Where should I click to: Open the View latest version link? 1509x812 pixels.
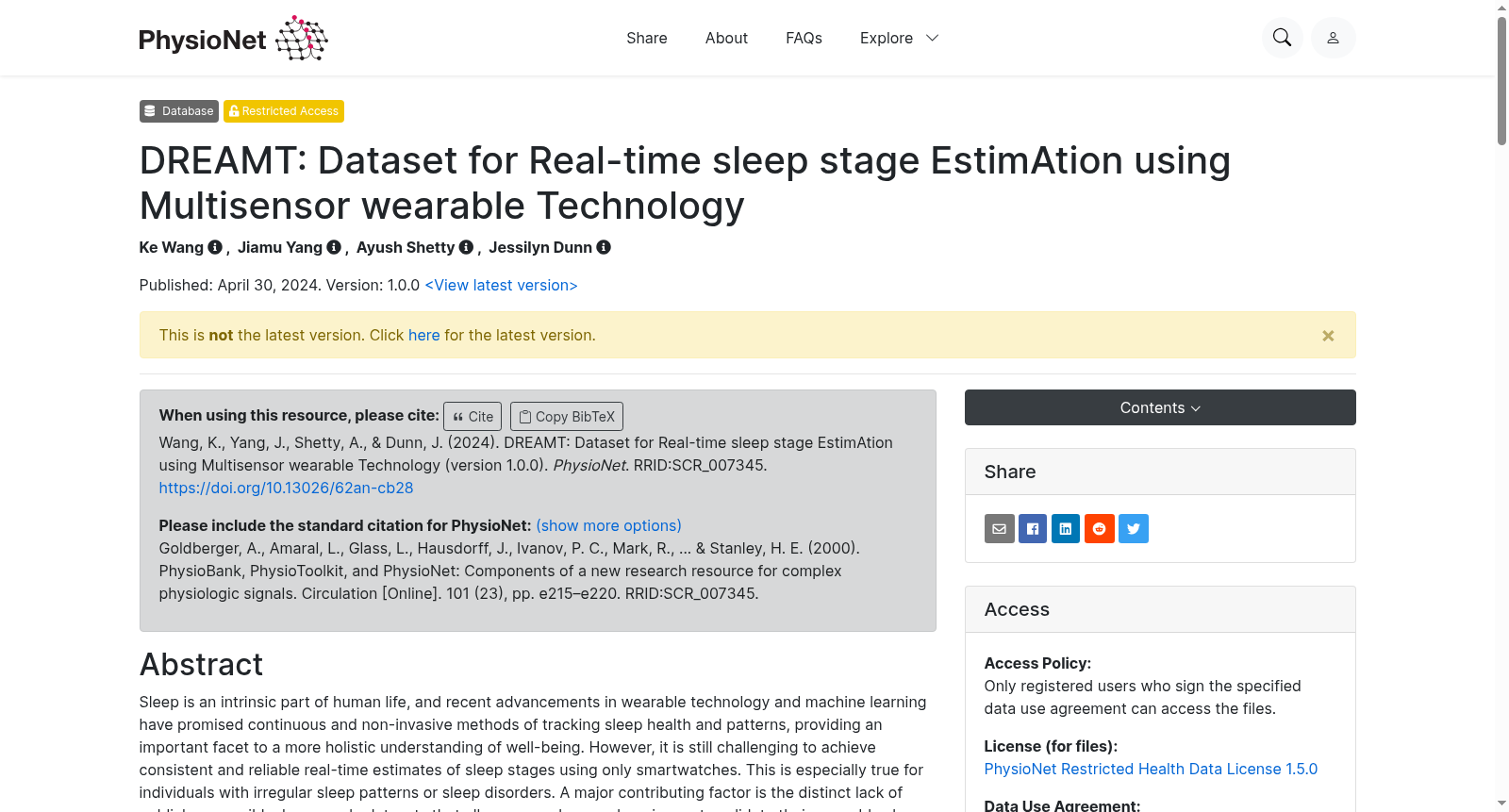pyautogui.click(x=501, y=285)
